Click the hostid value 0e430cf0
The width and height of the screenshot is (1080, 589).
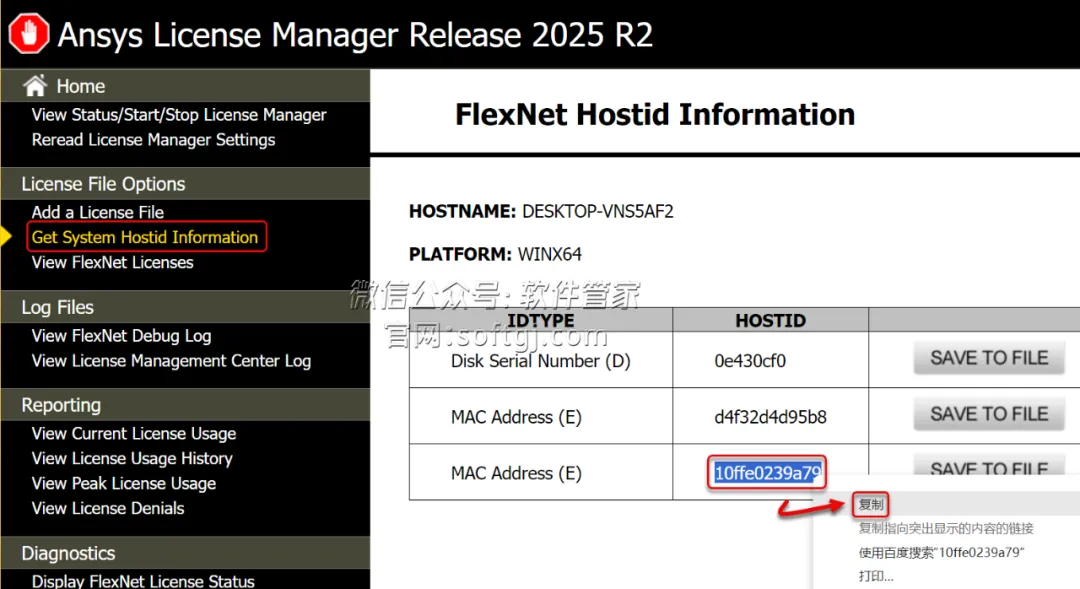coord(750,361)
